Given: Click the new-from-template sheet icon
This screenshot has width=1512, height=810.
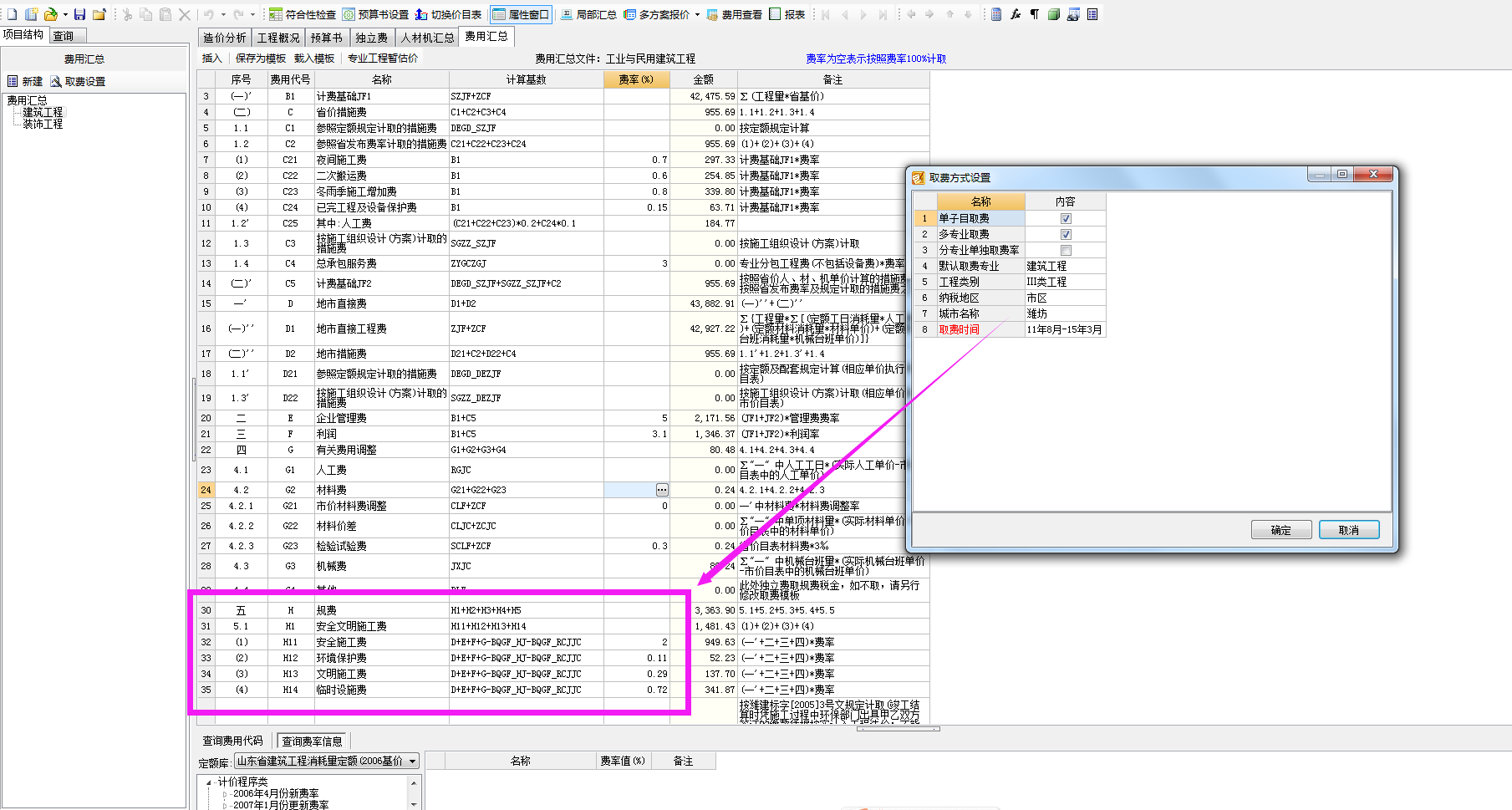Looking at the screenshot, I should [31, 14].
